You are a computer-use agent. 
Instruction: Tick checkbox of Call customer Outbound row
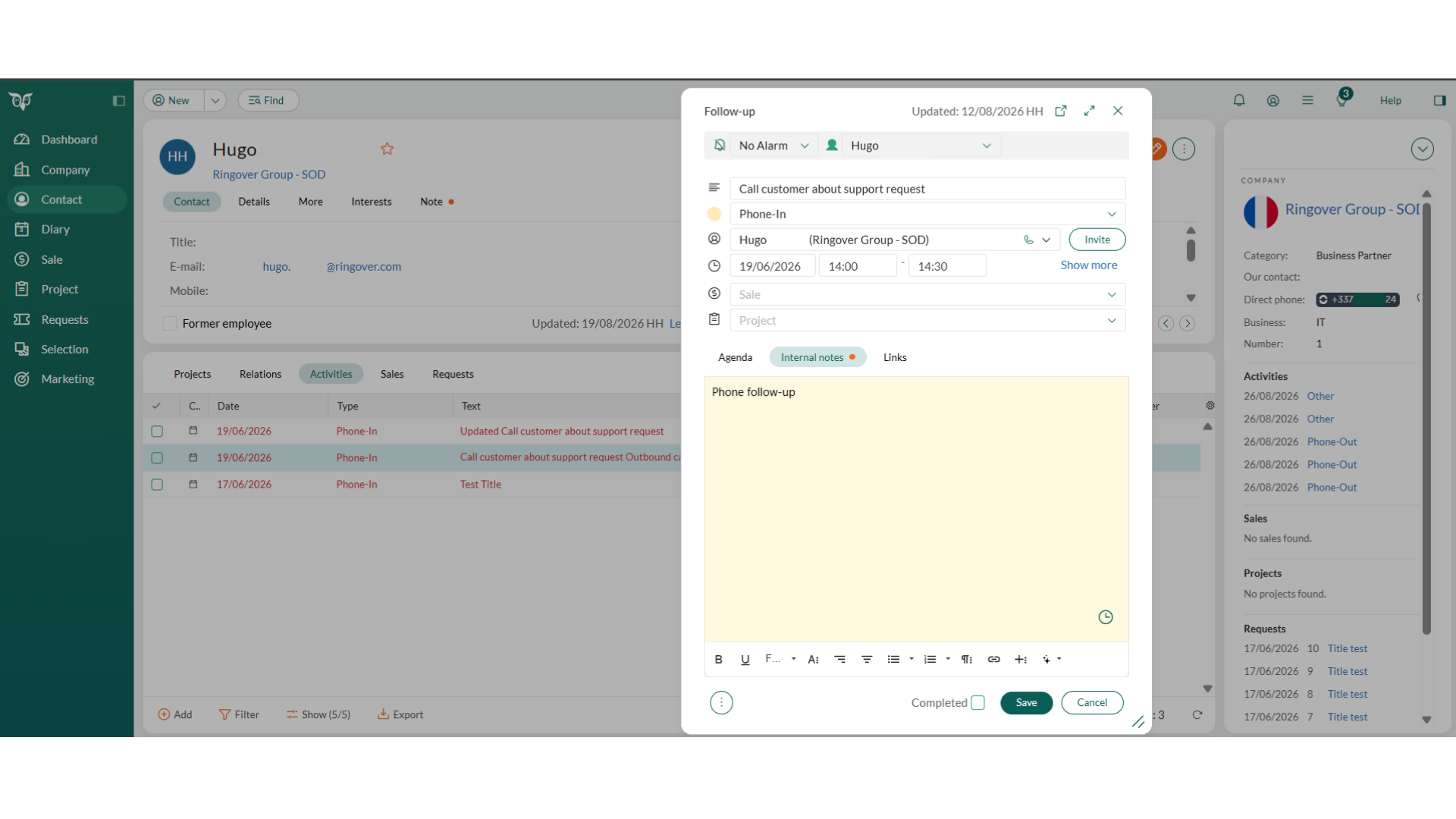coord(157,458)
